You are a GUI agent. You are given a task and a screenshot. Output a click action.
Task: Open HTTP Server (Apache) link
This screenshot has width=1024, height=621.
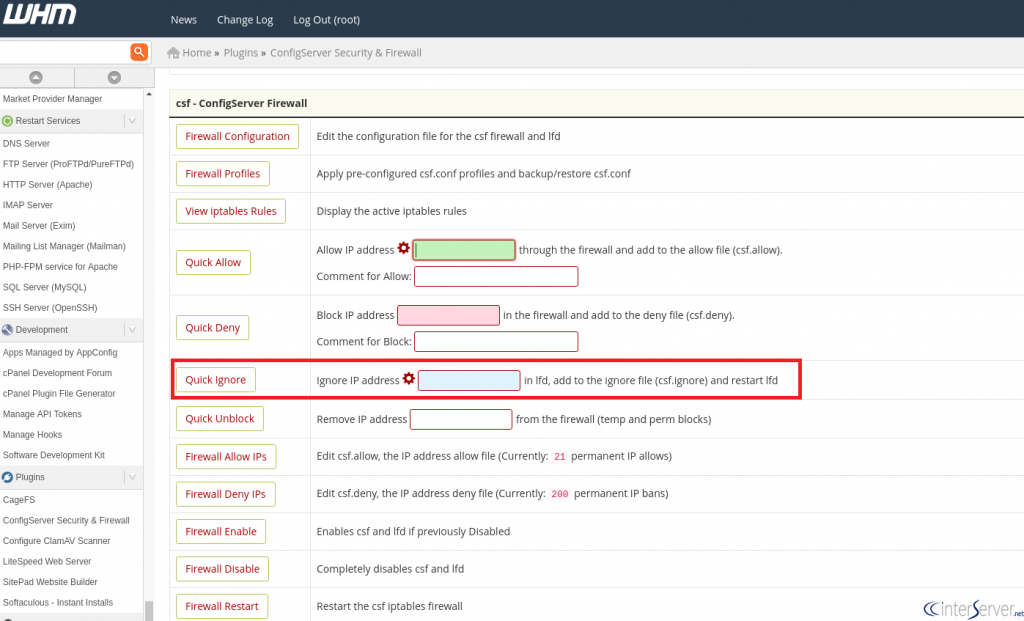(48, 185)
